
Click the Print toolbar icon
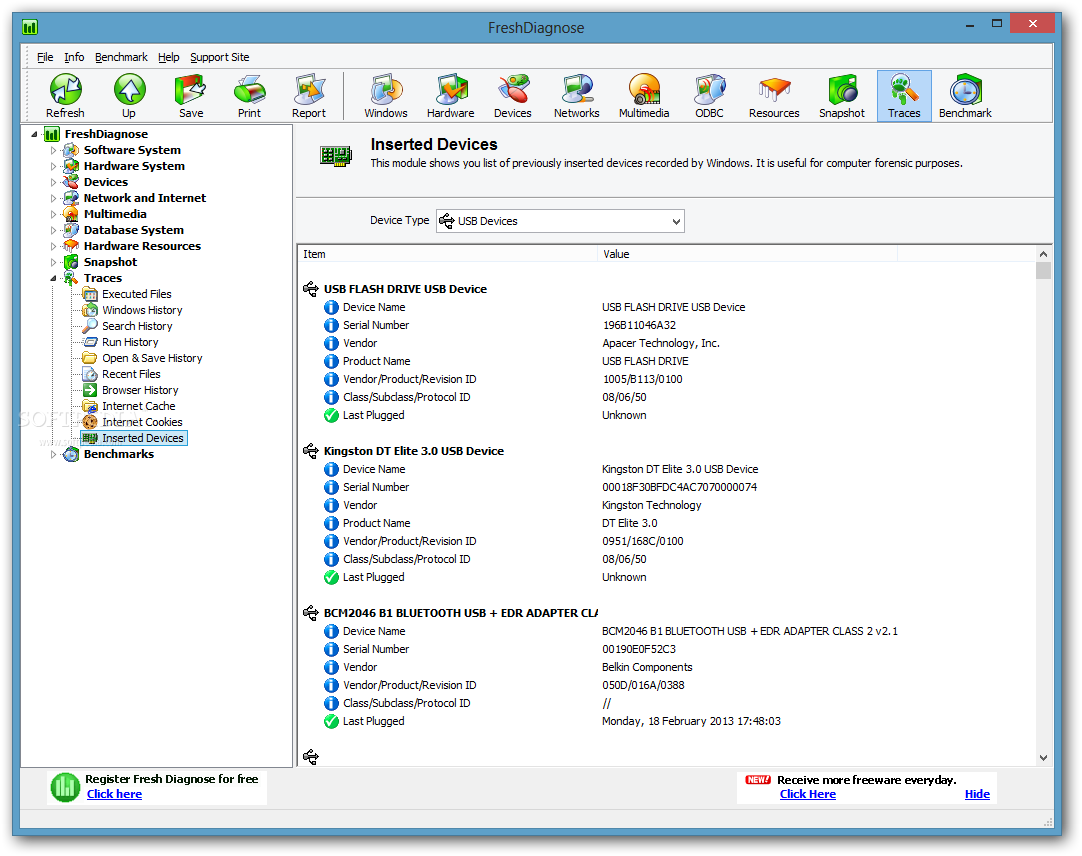tap(249, 96)
